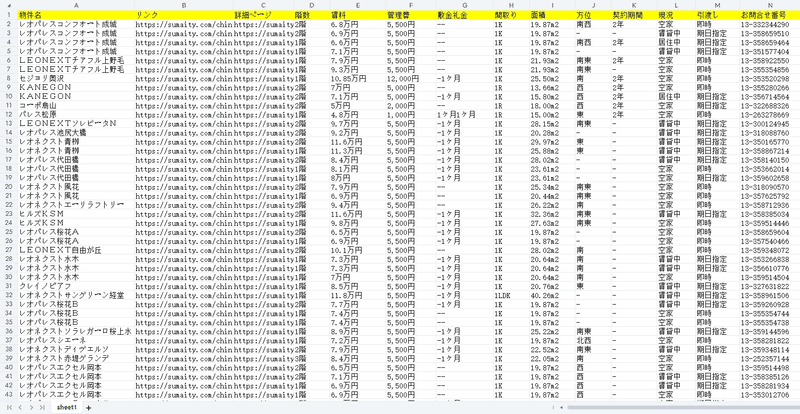
Task: Select rent cell 4.8万円
Action: (x=358, y=115)
